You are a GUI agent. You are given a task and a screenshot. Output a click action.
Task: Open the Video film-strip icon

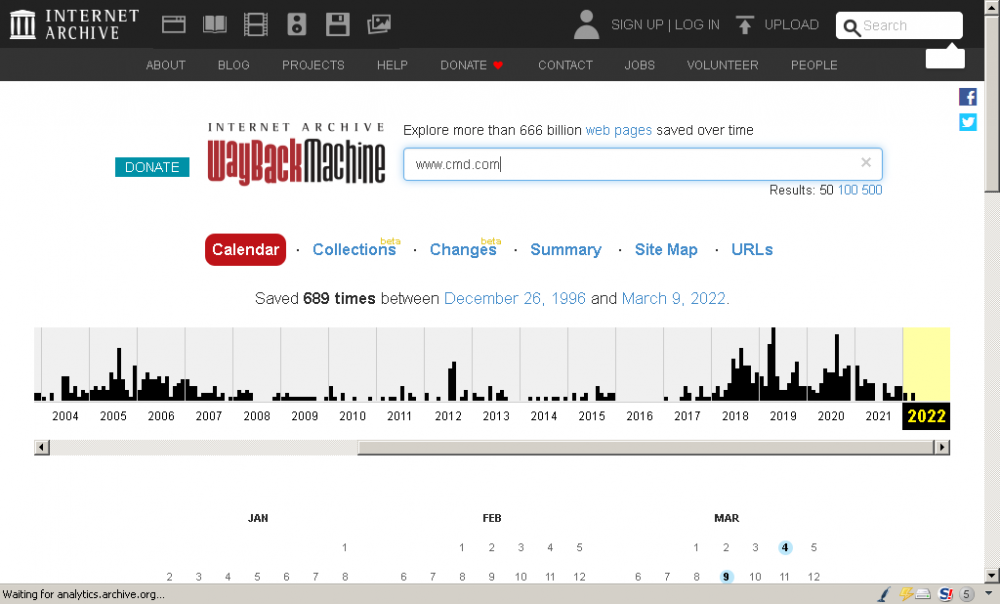(x=256, y=24)
